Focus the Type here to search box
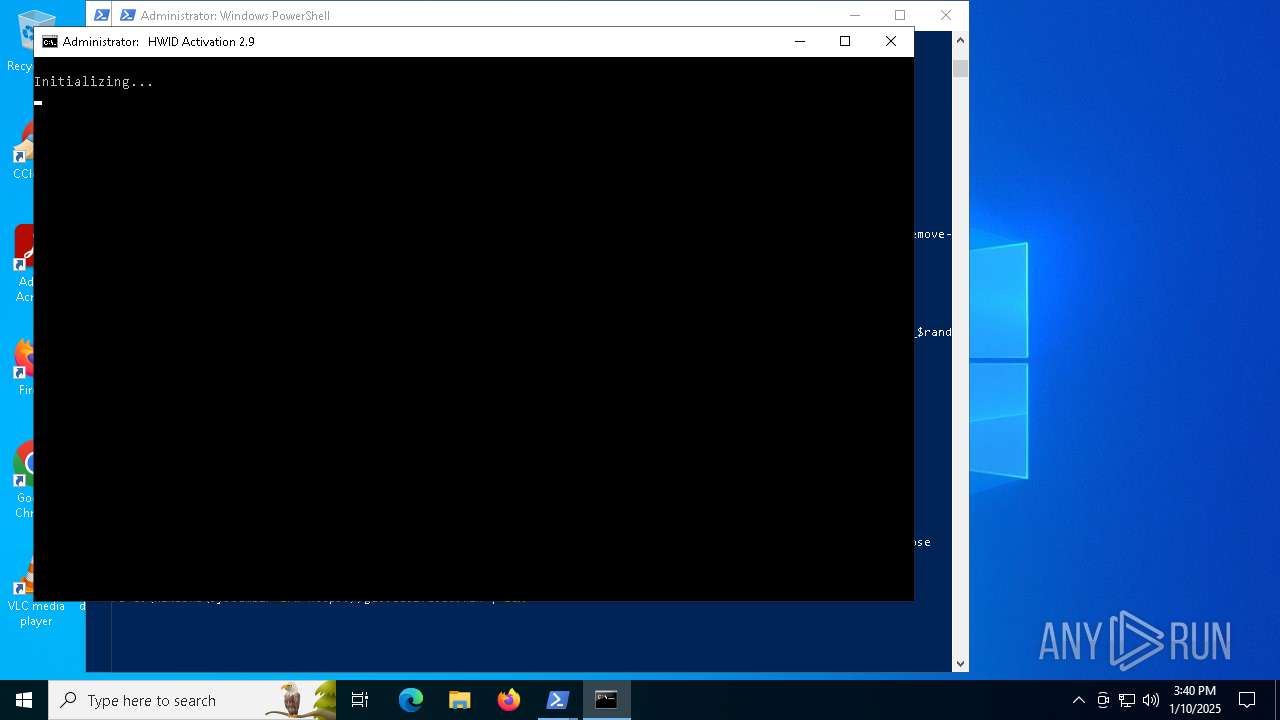Screen dimensions: 1280x720 (x=192, y=700)
